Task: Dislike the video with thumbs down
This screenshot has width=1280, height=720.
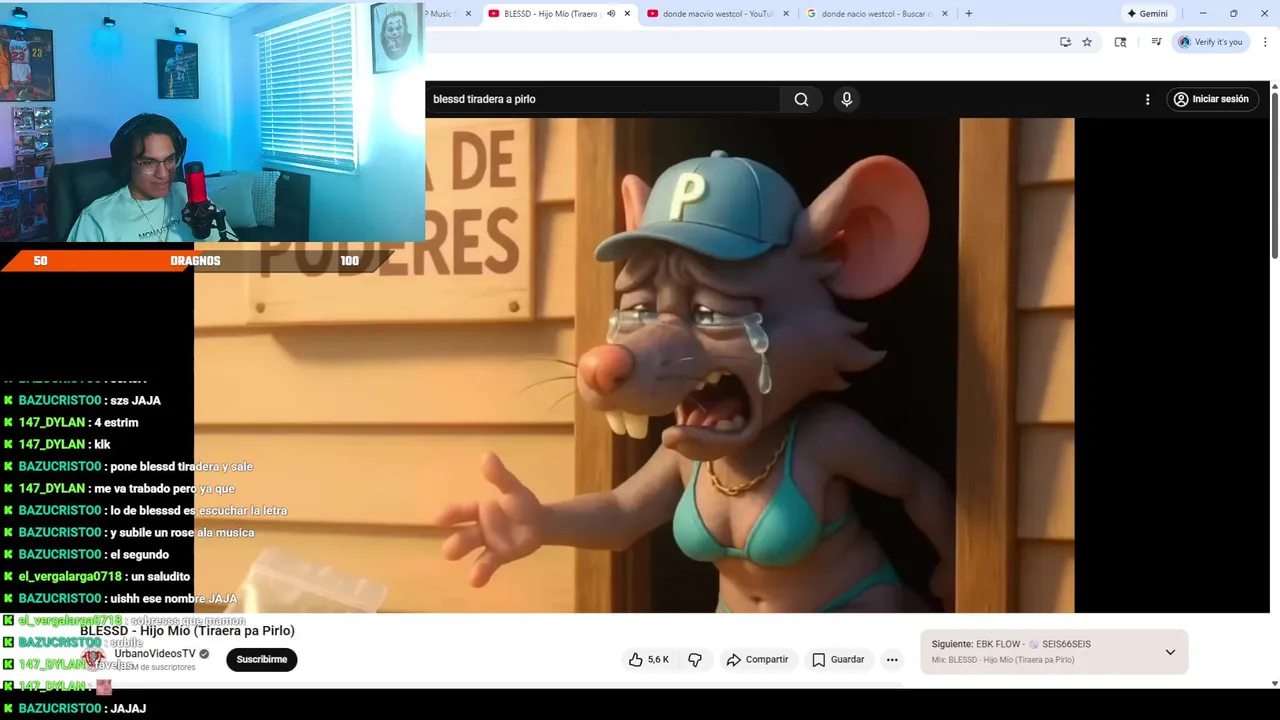Action: click(694, 659)
